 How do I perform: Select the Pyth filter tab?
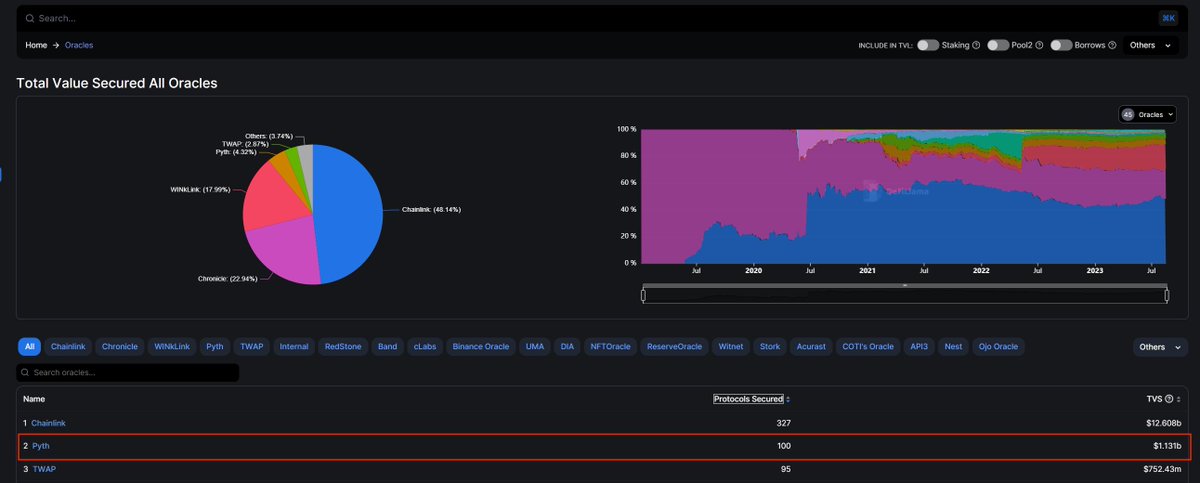tap(214, 347)
